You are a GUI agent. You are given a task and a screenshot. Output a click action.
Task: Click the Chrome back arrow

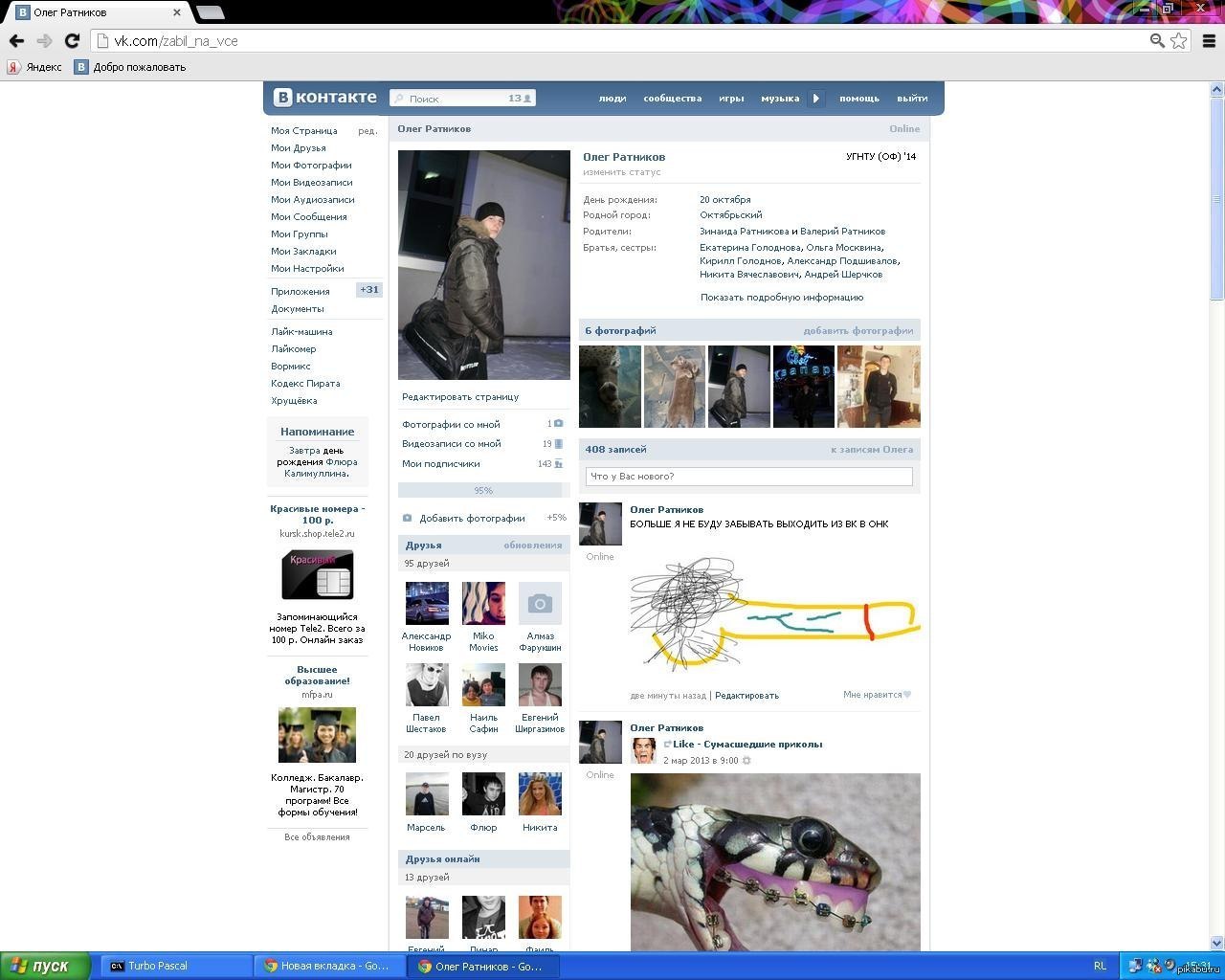[x=16, y=40]
